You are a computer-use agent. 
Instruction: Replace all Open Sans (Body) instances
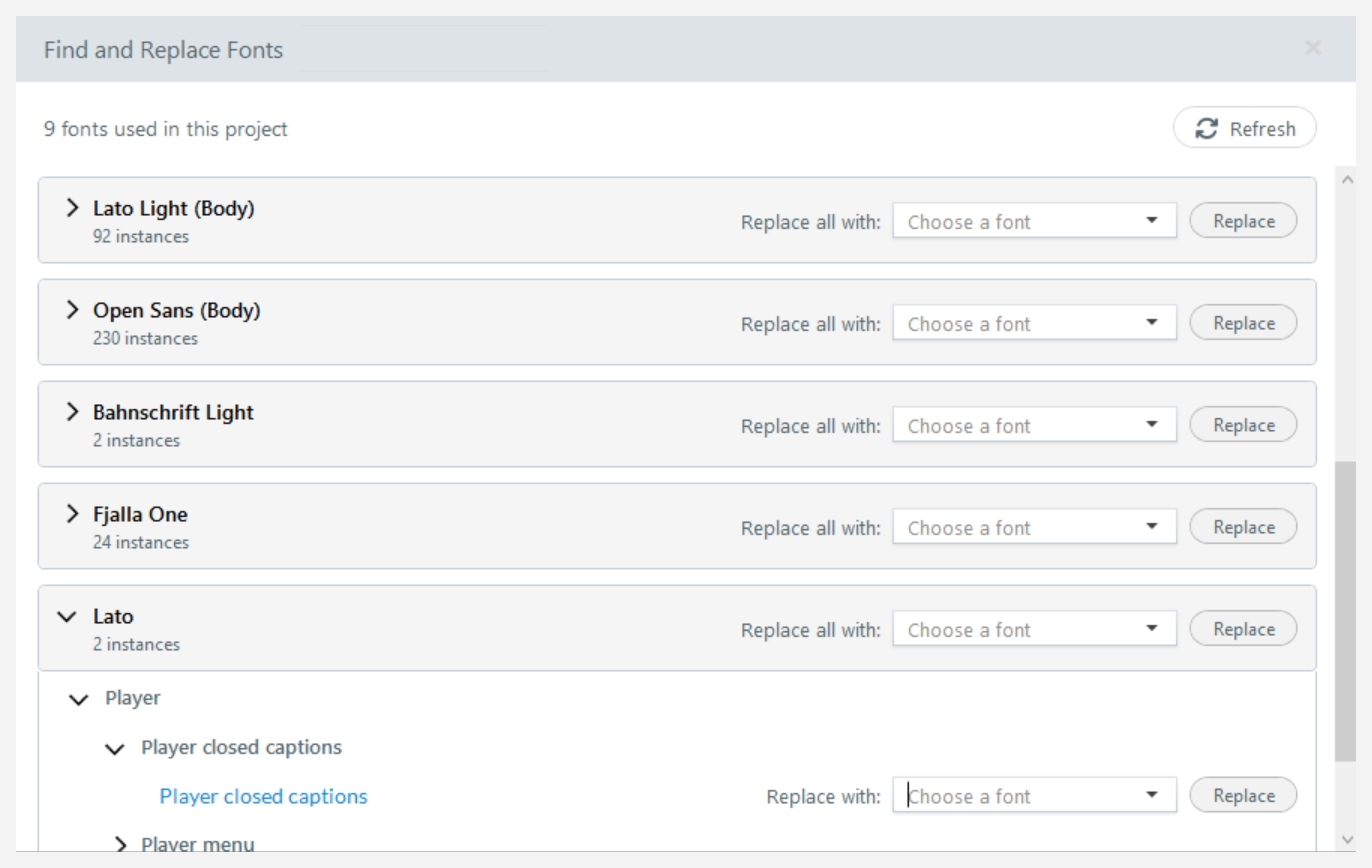(1243, 323)
